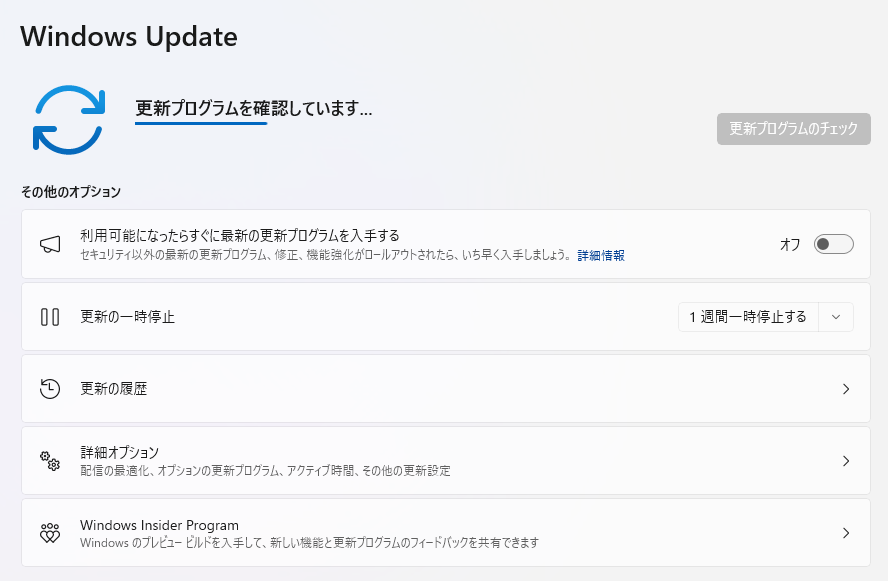Click the 更新の履歴 label
The height and width of the screenshot is (581, 888).
(113, 388)
